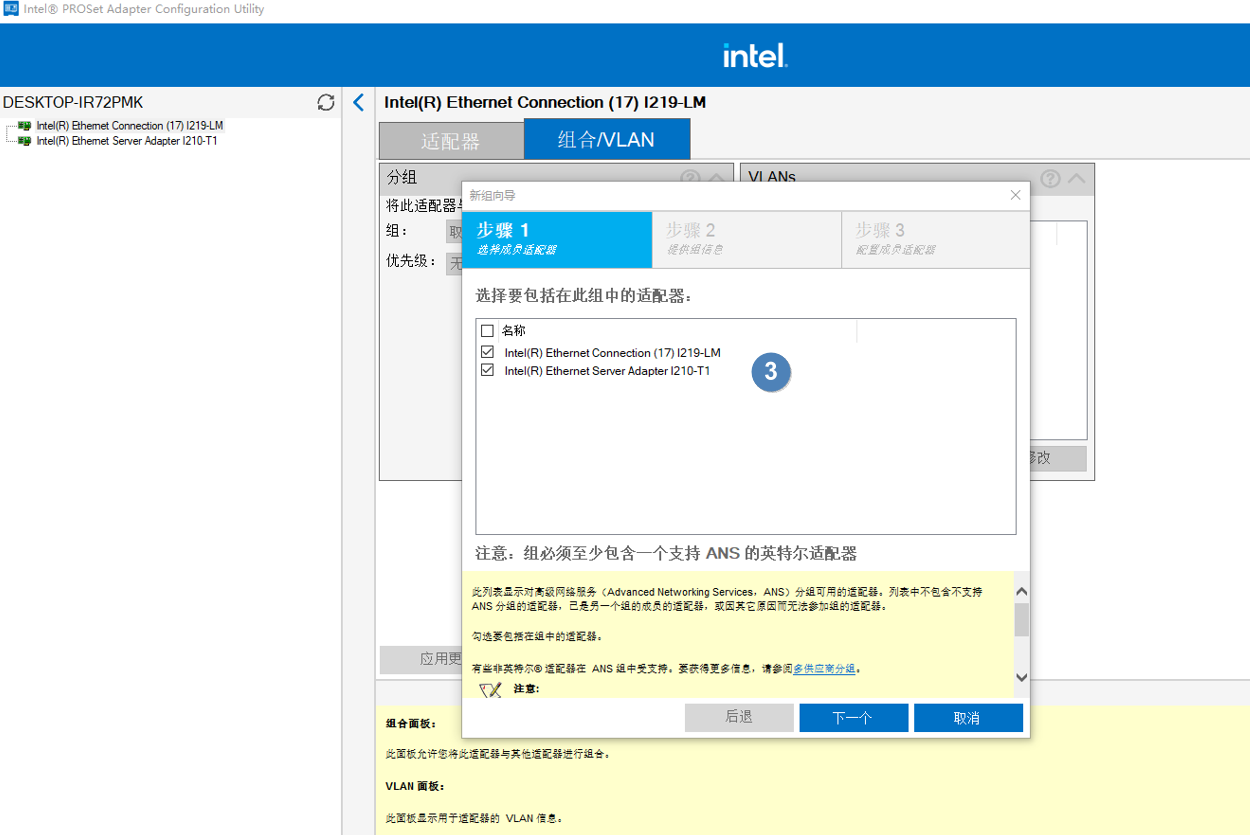1250x835 pixels.
Task: Collapse the sidebar with the back chevron
Action: pyautogui.click(x=359, y=102)
